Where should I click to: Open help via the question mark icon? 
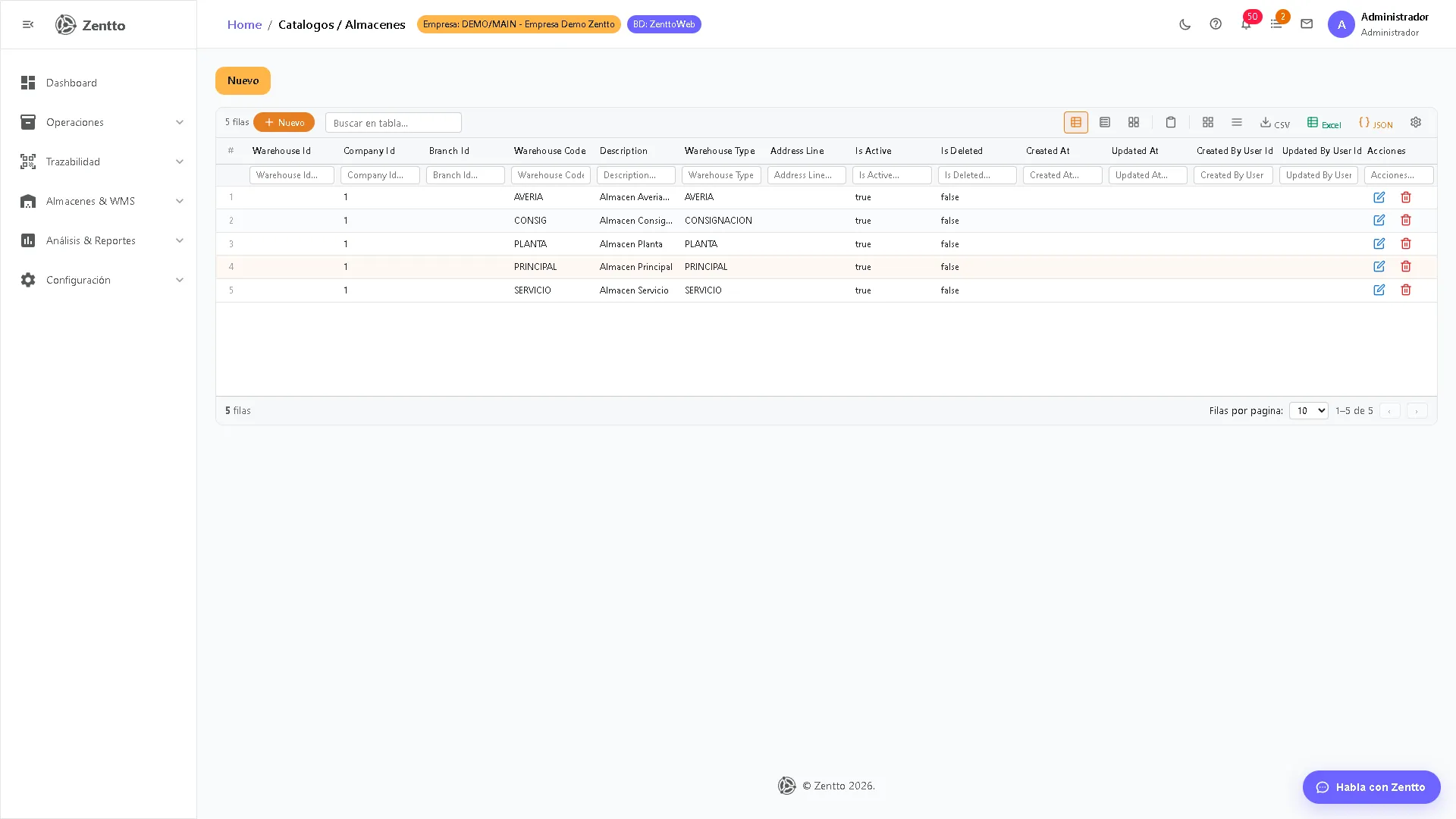(1216, 24)
